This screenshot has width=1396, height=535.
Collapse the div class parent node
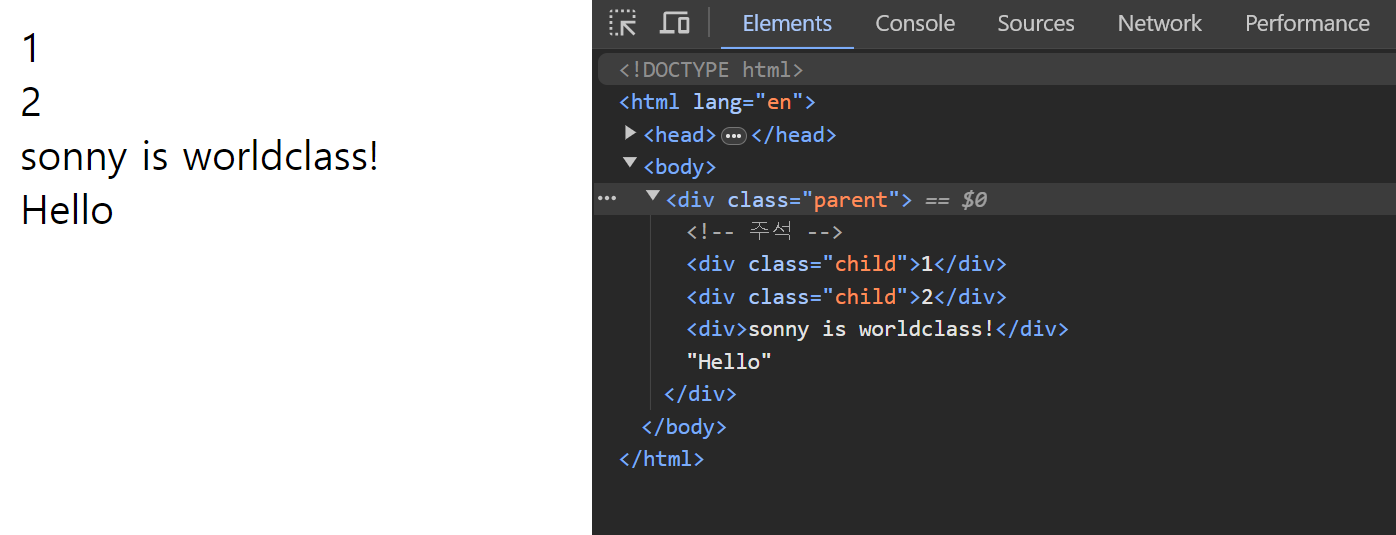(652, 196)
